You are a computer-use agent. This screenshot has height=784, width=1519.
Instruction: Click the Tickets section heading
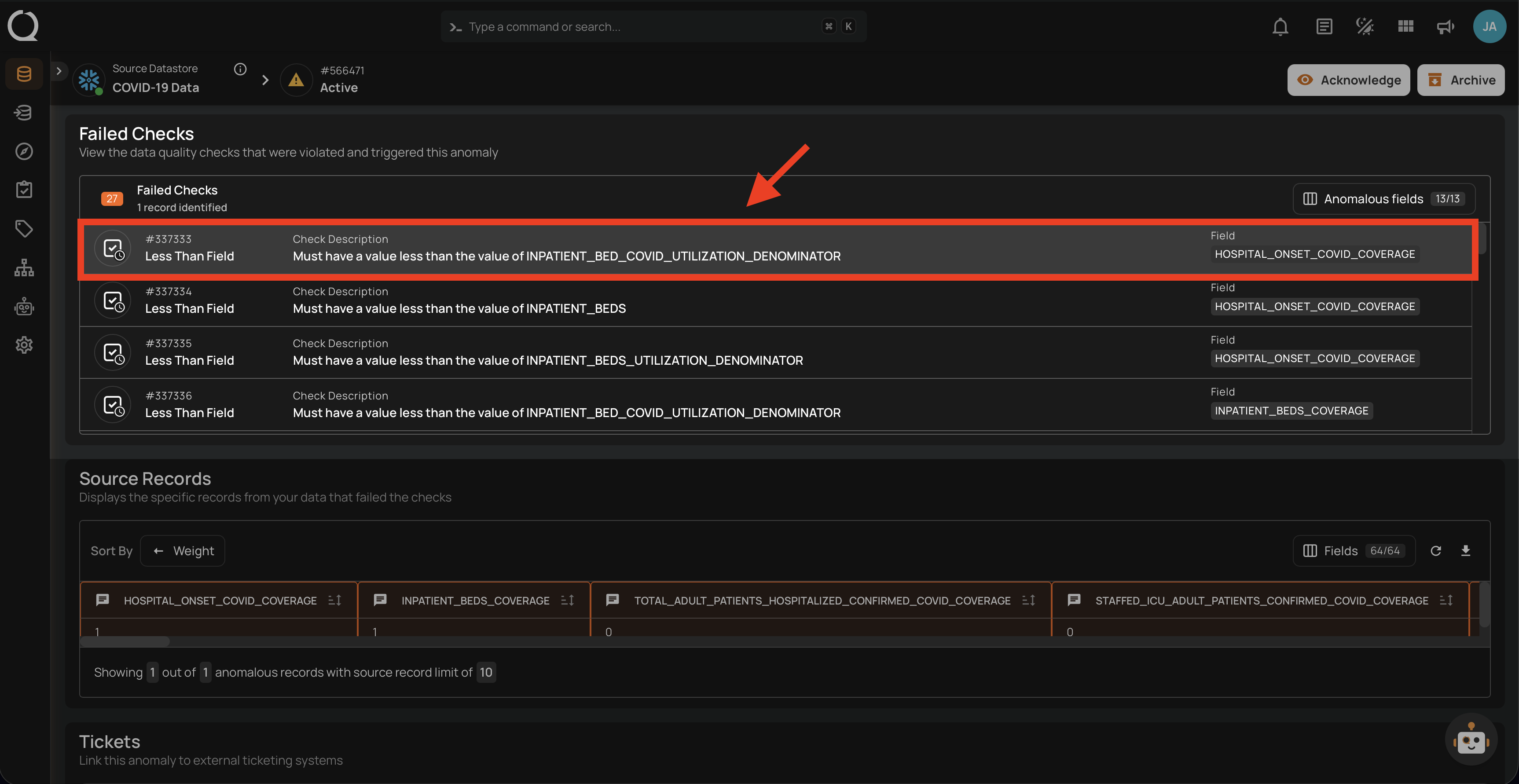click(x=110, y=742)
